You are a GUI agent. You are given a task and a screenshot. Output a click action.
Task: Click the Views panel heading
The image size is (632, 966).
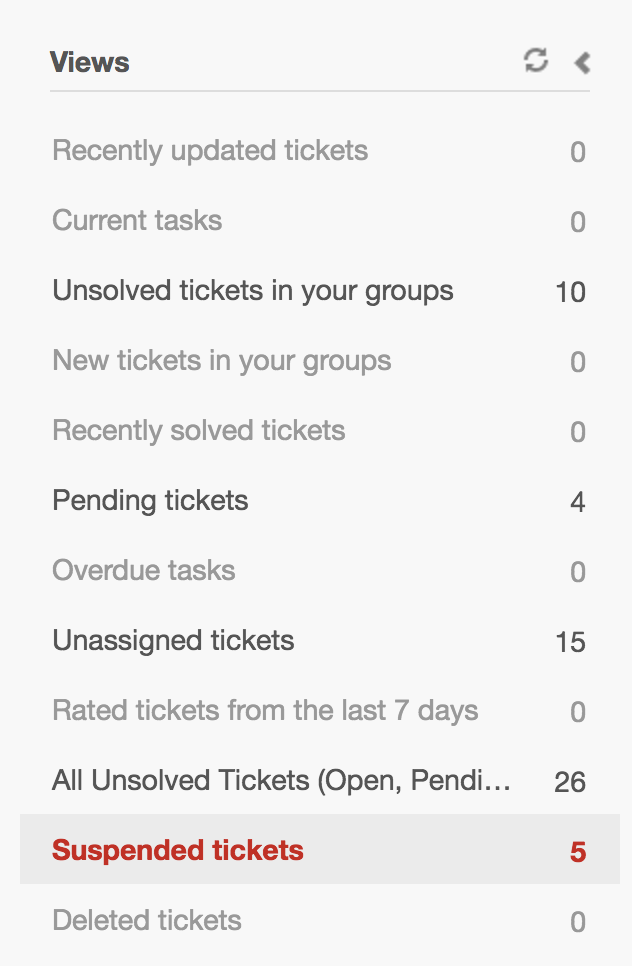91,62
